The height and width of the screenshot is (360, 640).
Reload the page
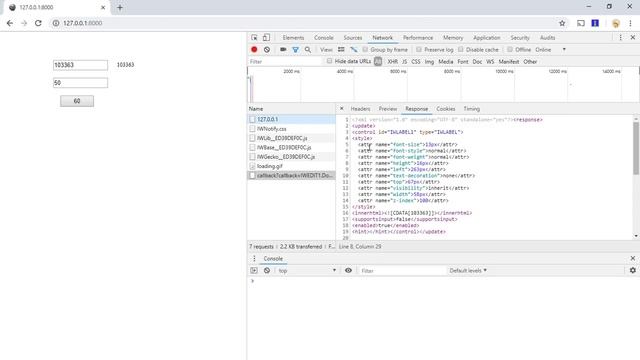(x=38, y=23)
